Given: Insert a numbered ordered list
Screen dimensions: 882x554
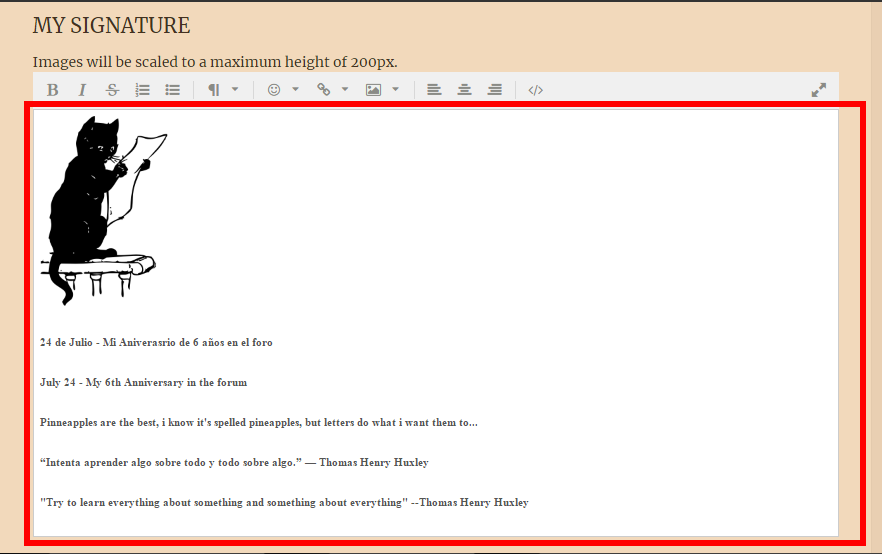Looking at the screenshot, I should point(142,90).
